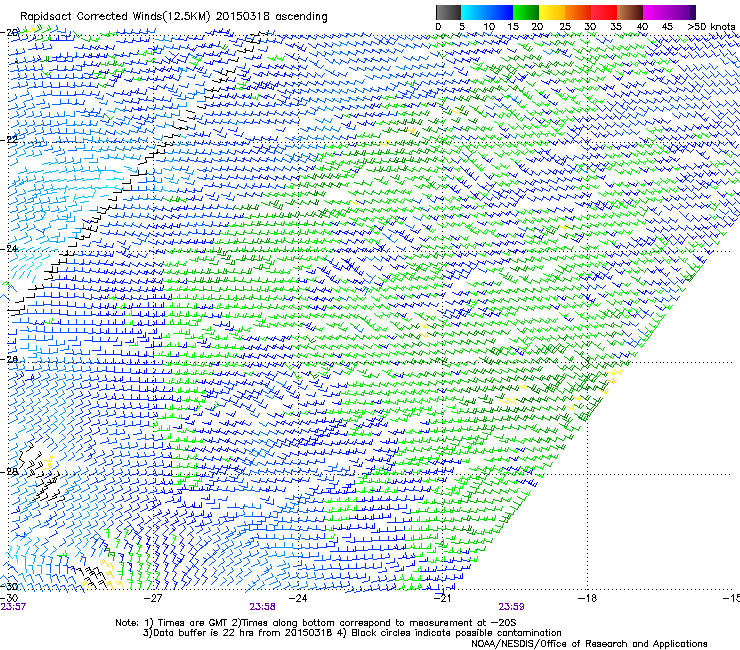740x650 pixels.
Task: Click the latitude label -22
Action: 9,140
